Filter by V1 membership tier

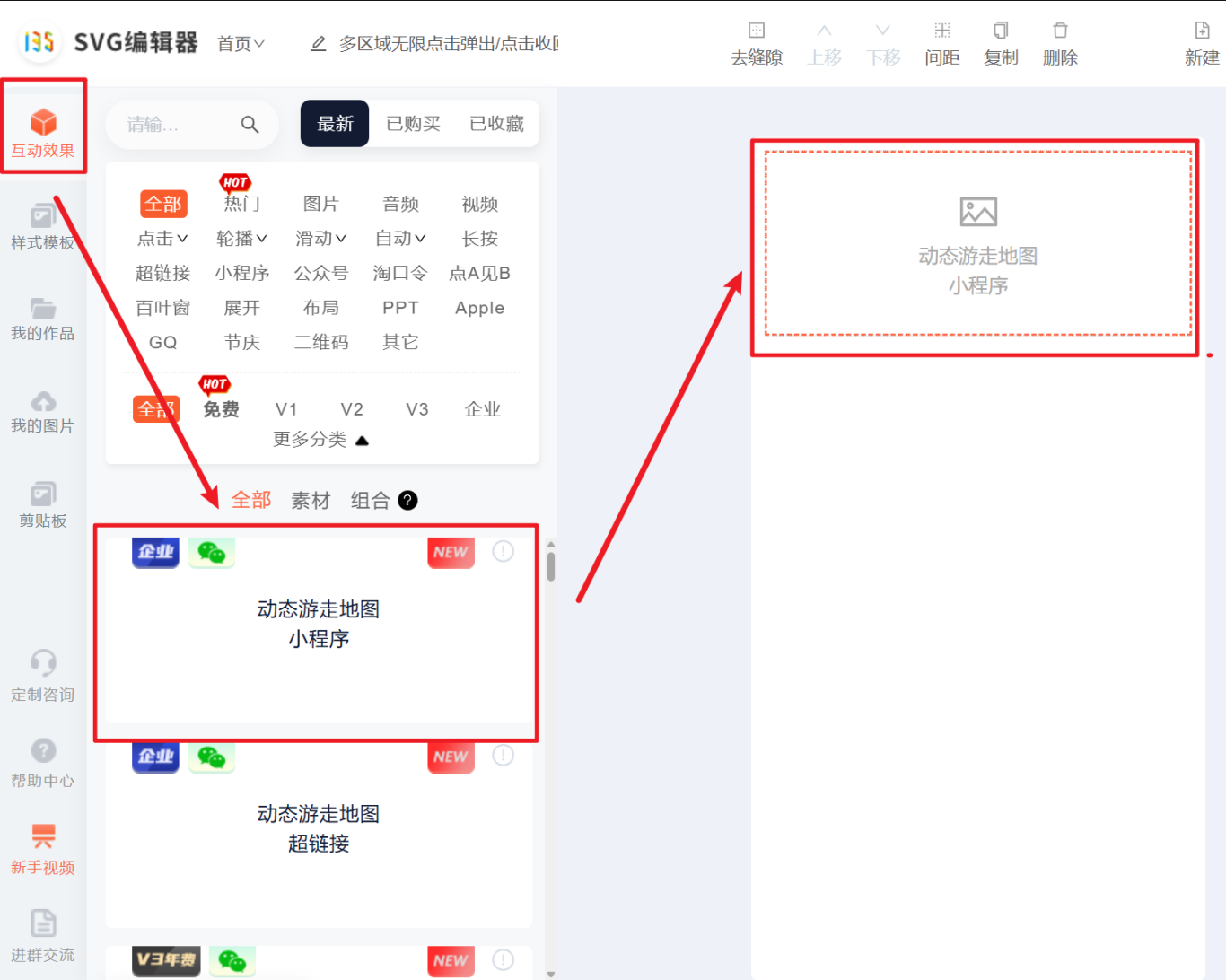[x=286, y=409]
